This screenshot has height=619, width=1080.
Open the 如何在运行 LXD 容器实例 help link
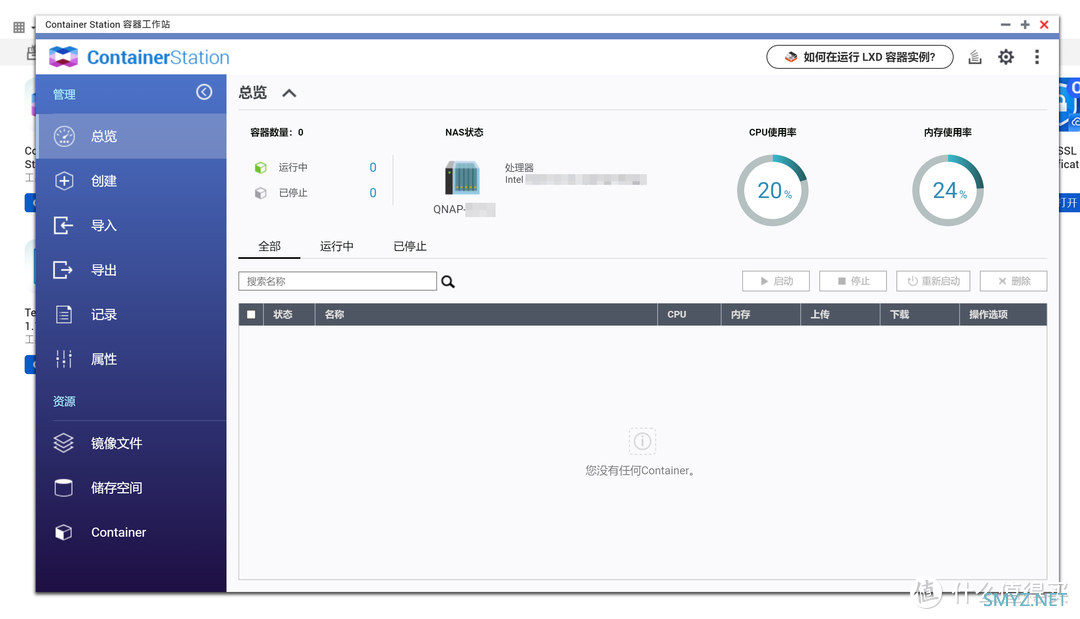[860, 57]
